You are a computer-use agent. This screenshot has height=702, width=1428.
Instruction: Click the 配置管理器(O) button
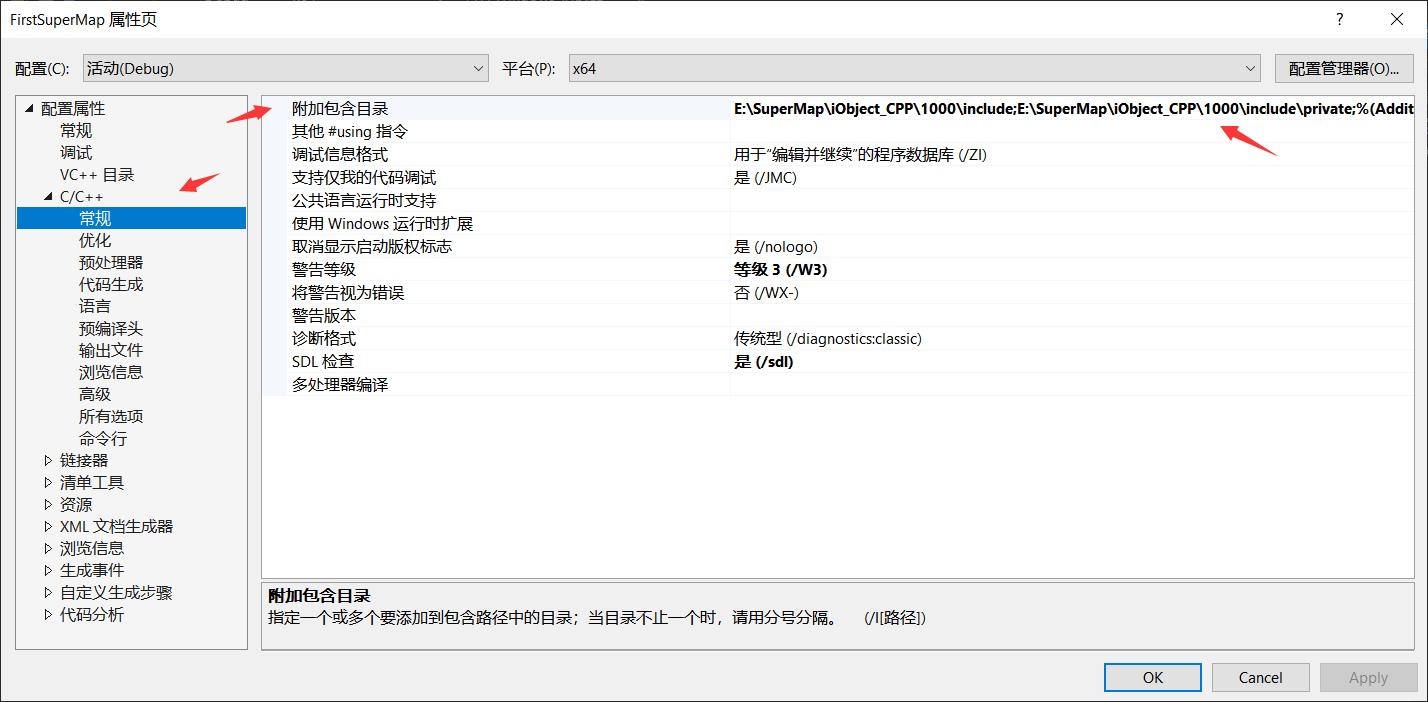[1344, 68]
